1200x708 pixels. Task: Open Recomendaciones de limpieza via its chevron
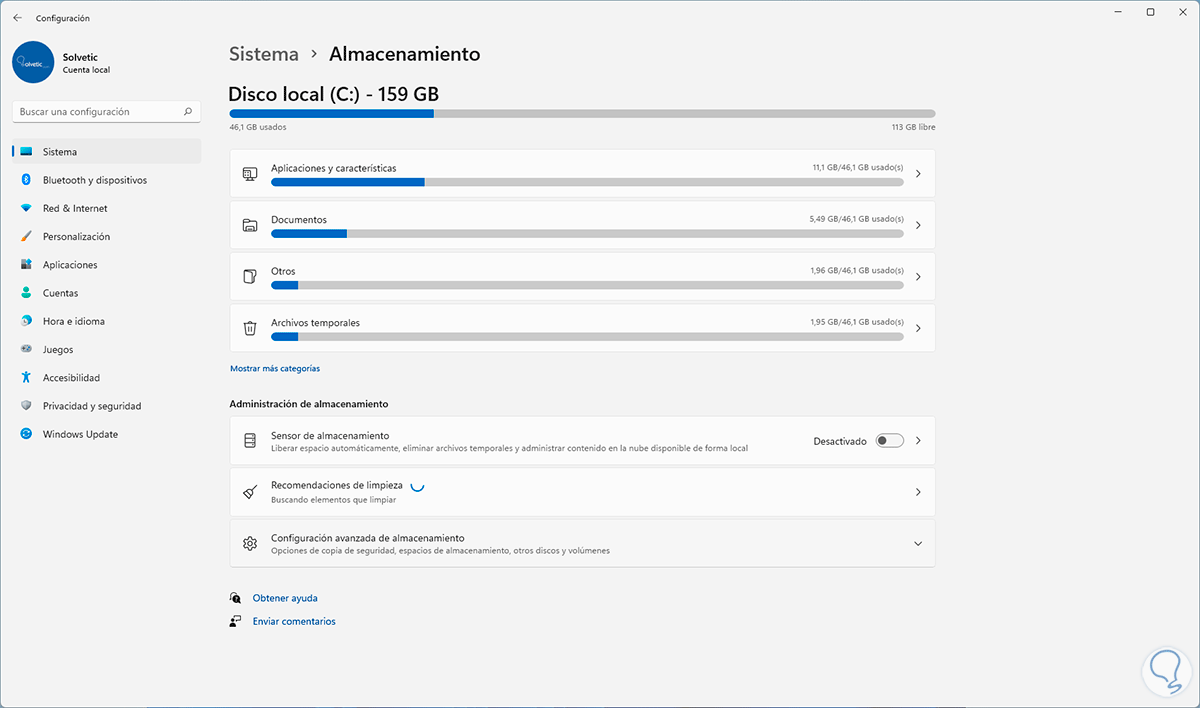(x=918, y=492)
